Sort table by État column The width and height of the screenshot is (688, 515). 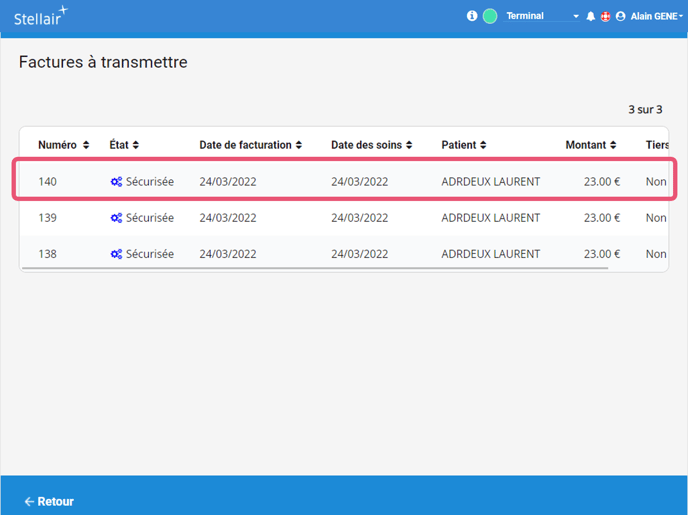click(x=124, y=145)
